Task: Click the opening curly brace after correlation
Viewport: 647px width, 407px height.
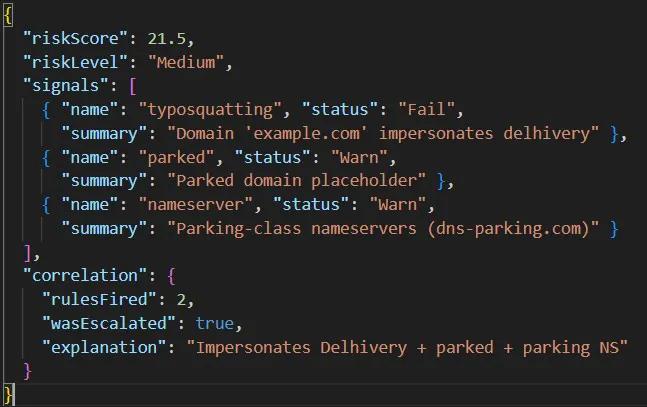Action: [172, 276]
